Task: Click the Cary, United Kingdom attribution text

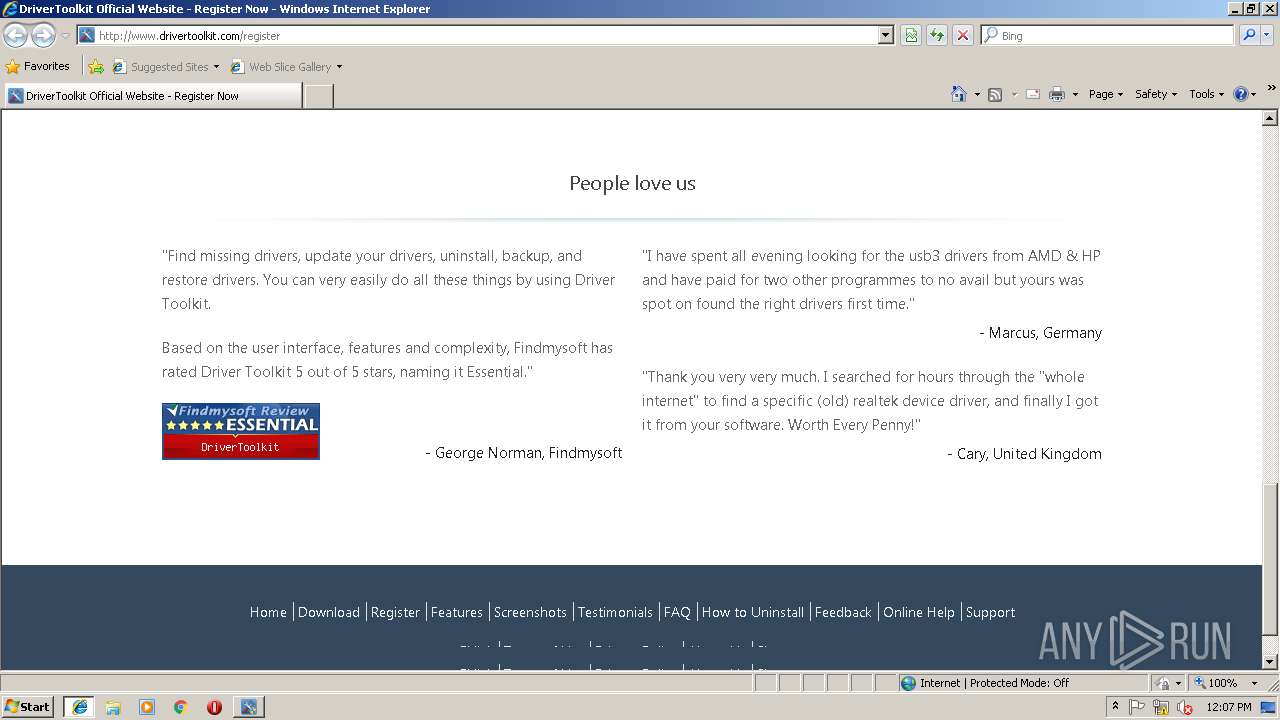Action: click(x=1024, y=454)
